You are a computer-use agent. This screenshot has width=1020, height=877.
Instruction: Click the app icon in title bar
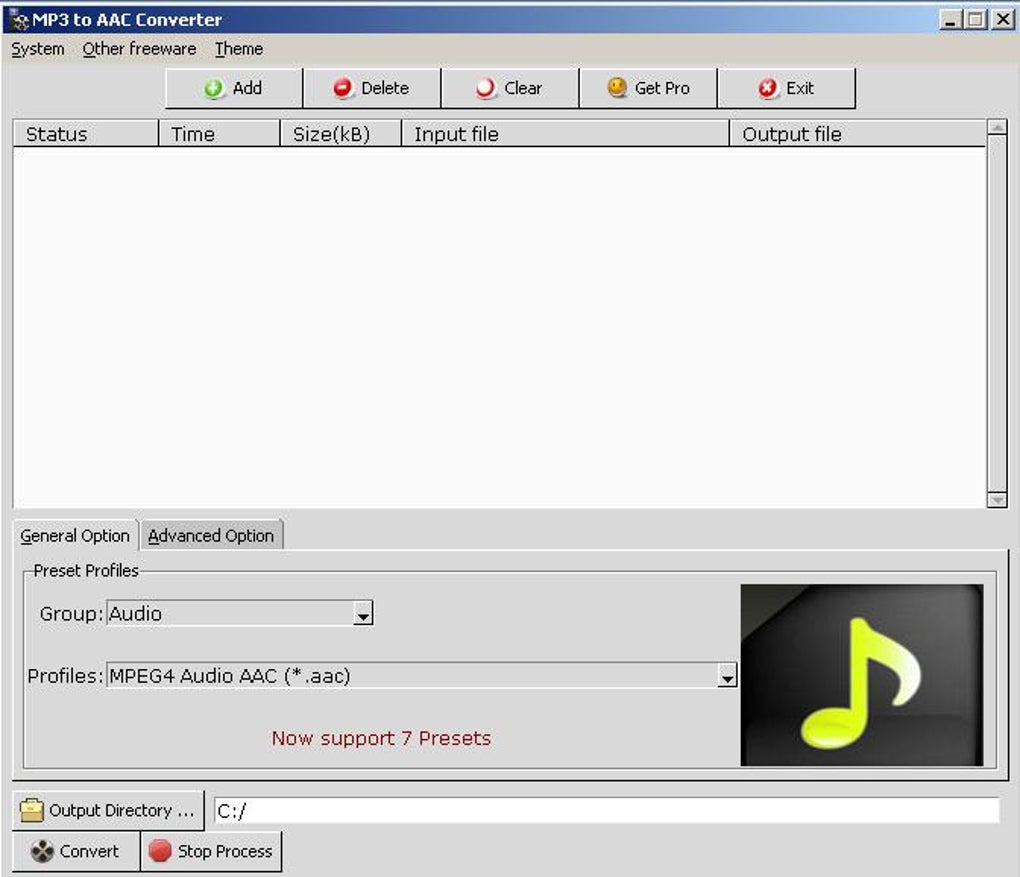pos(20,20)
